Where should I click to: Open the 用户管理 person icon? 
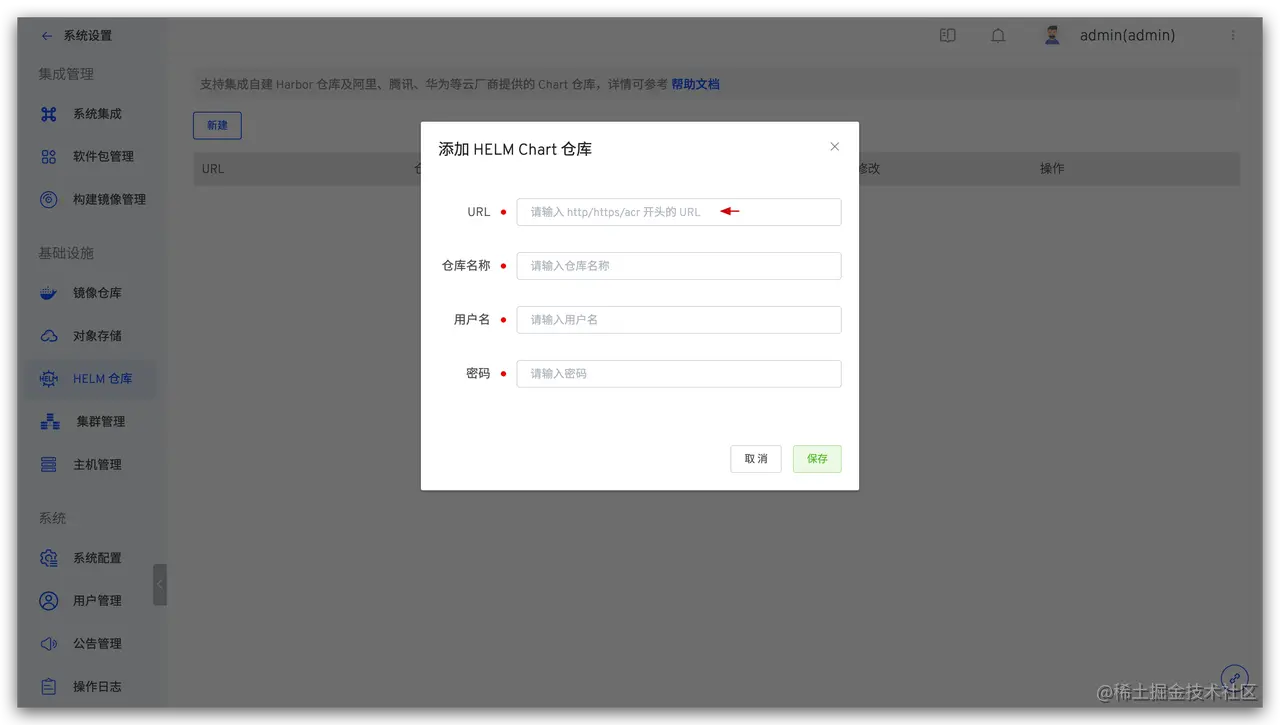(48, 601)
